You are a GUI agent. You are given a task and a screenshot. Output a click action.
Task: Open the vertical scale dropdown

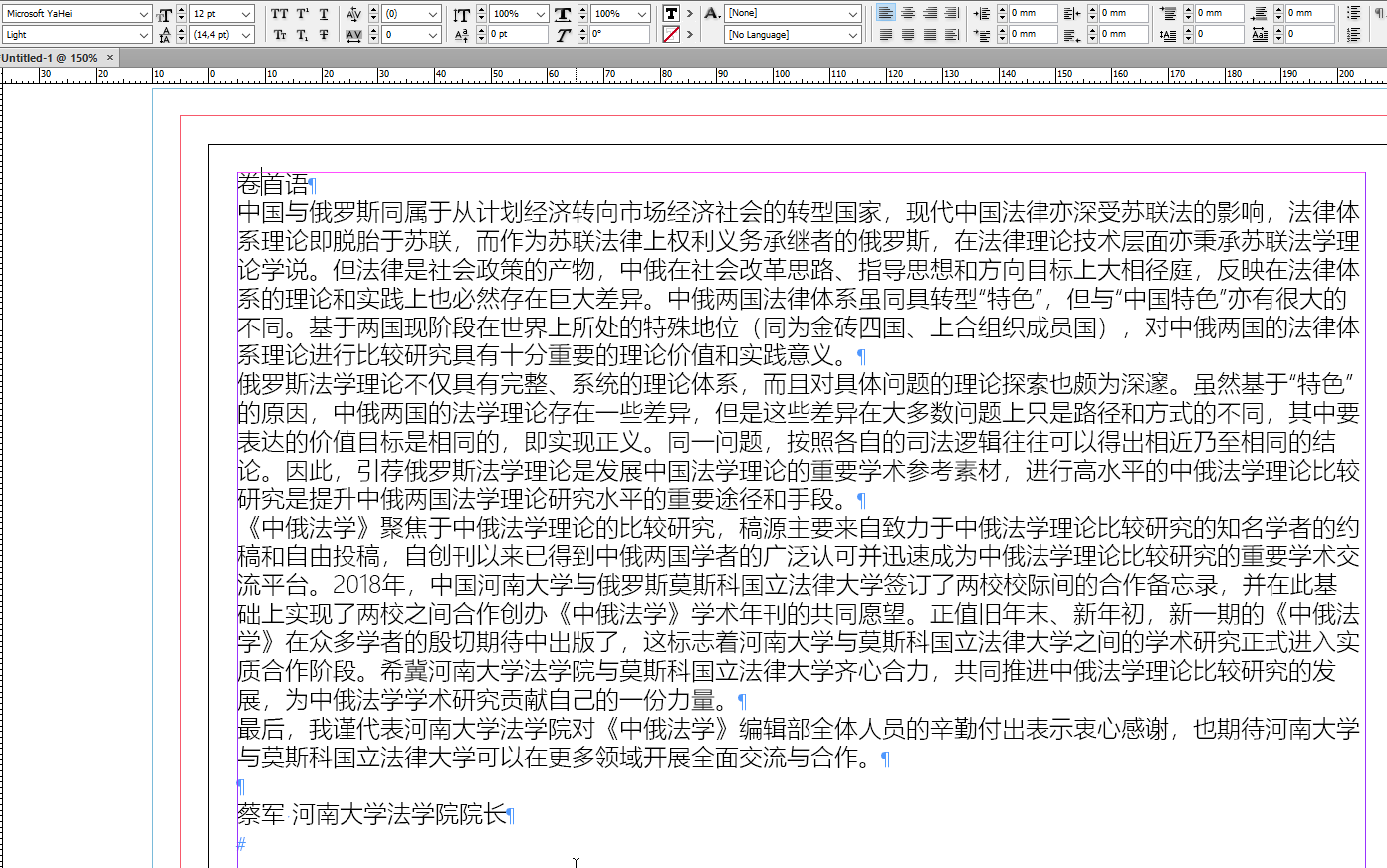tap(541, 14)
